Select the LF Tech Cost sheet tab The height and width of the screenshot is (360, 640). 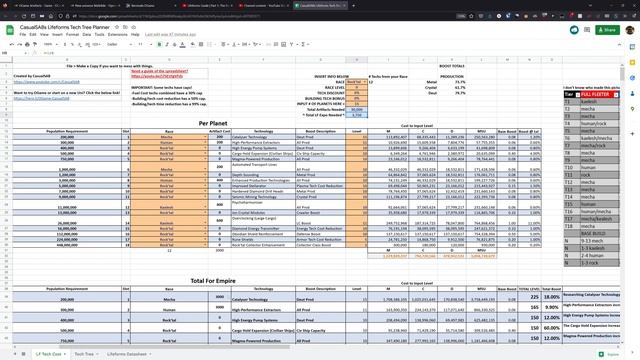click(51, 354)
